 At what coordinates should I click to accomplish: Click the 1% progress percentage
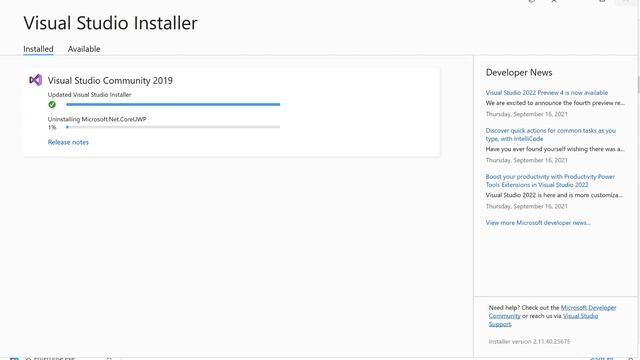pyautogui.click(x=52, y=127)
